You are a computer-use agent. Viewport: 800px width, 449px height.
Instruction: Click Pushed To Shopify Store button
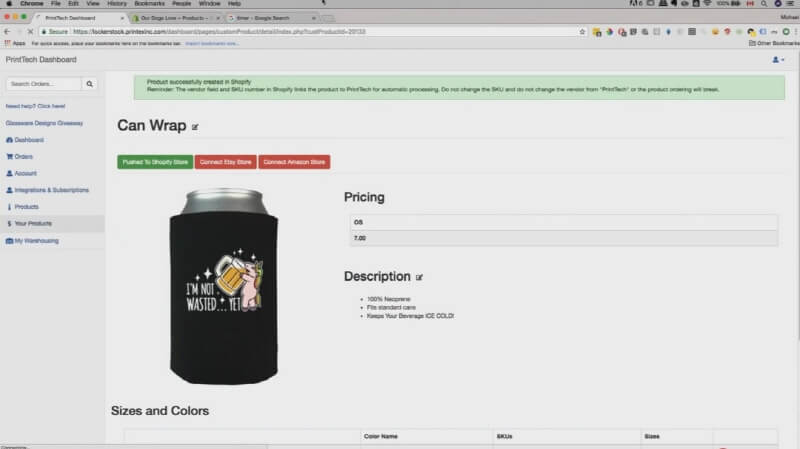pos(155,162)
